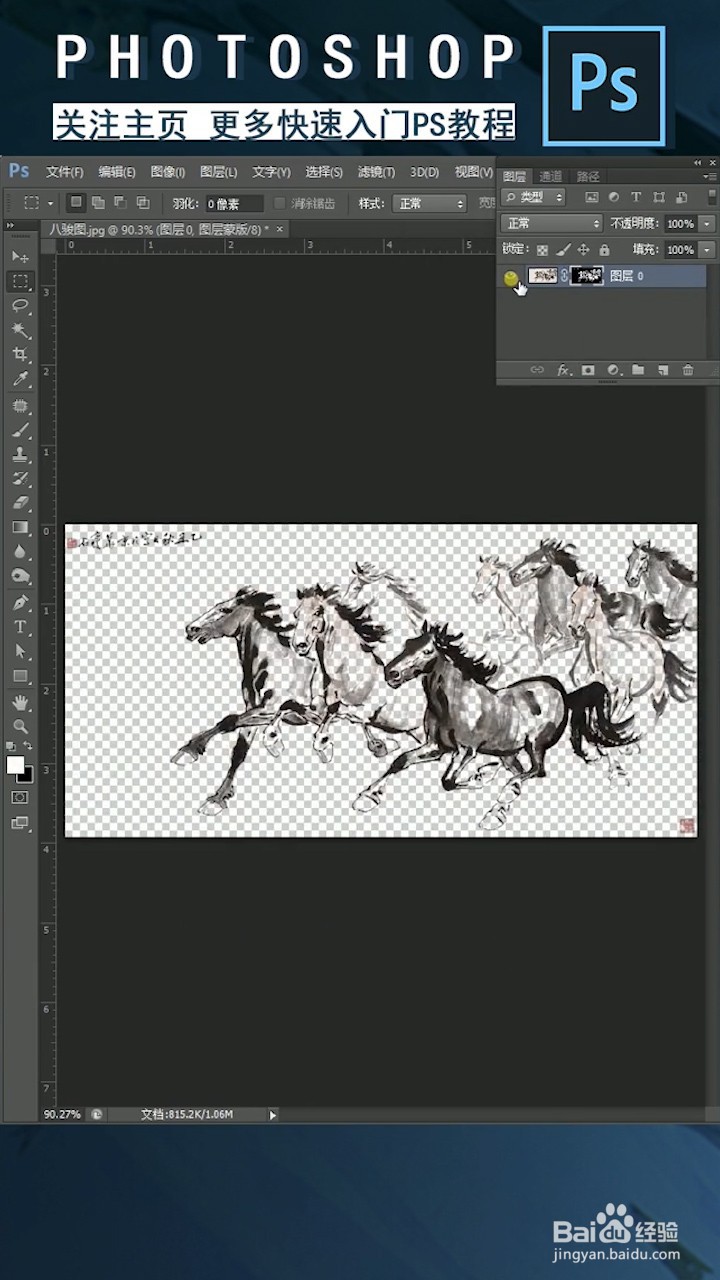This screenshot has height=1280, width=720.
Task: Reset default foreground and background colors
Action: pos(11,746)
